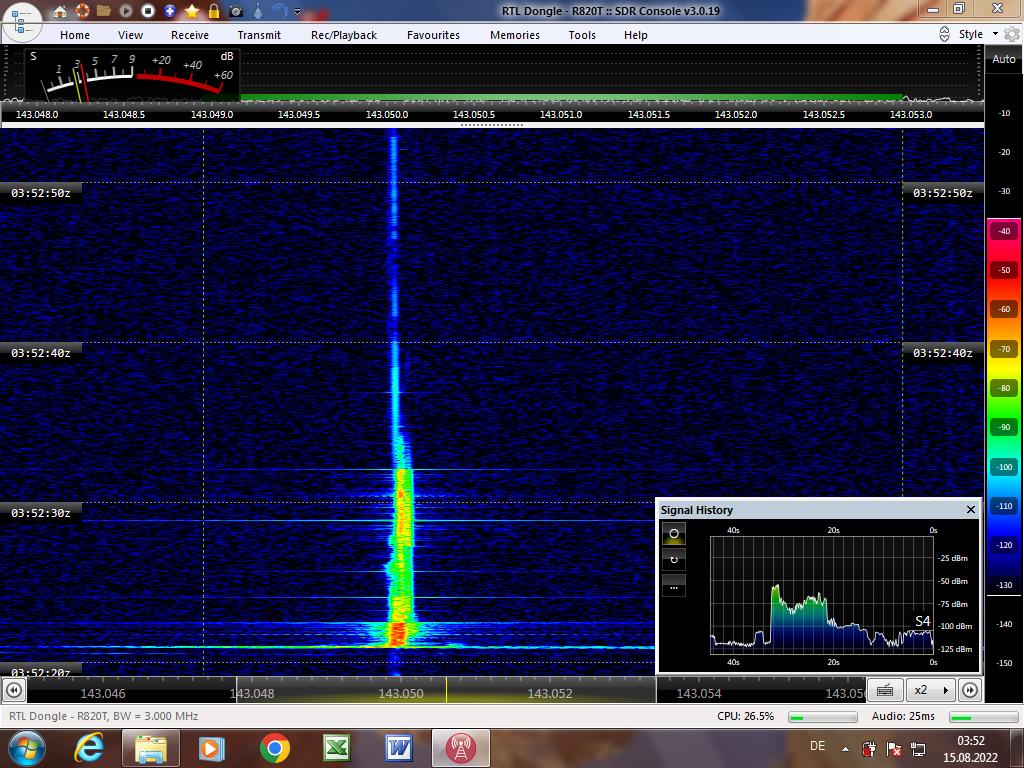
Task: Open the Receive ribbon tab
Action: [190, 35]
